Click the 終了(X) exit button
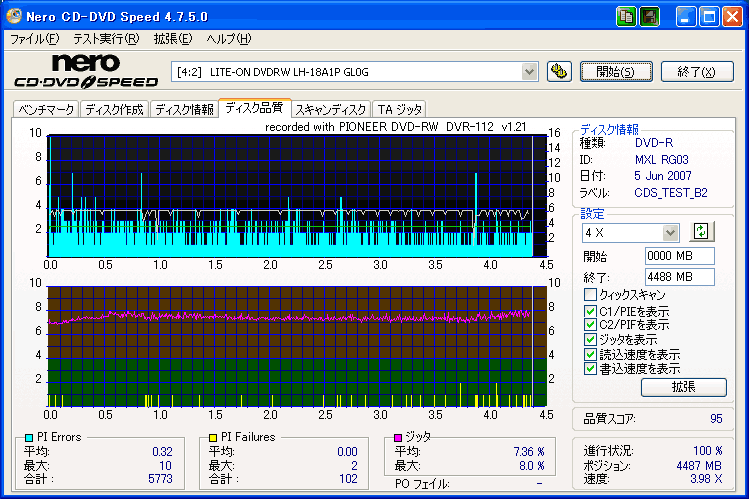Viewport: 749px width, 499px height. pyautogui.click(x=697, y=72)
